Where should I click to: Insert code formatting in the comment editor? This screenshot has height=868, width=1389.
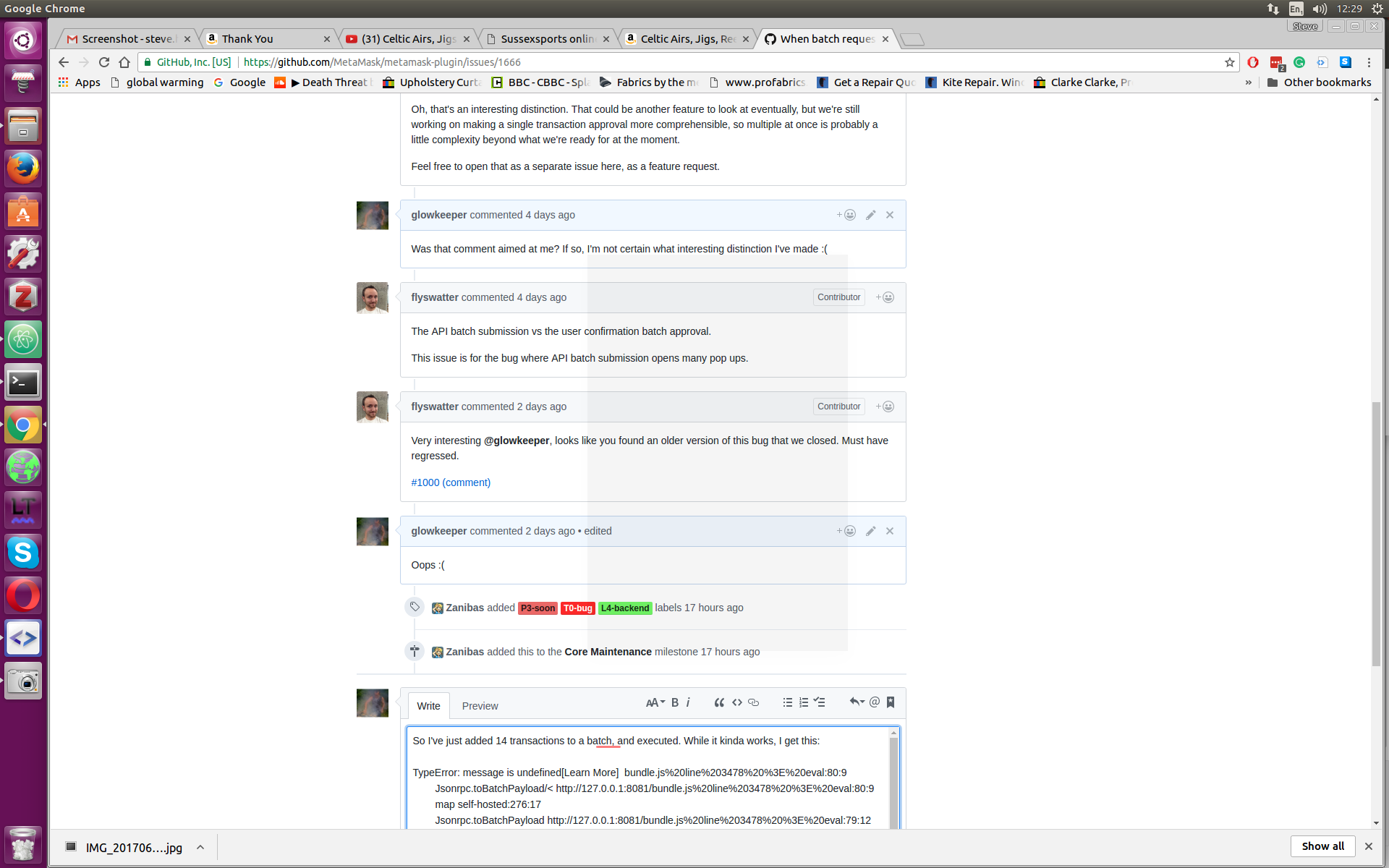click(x=737, y=702)
